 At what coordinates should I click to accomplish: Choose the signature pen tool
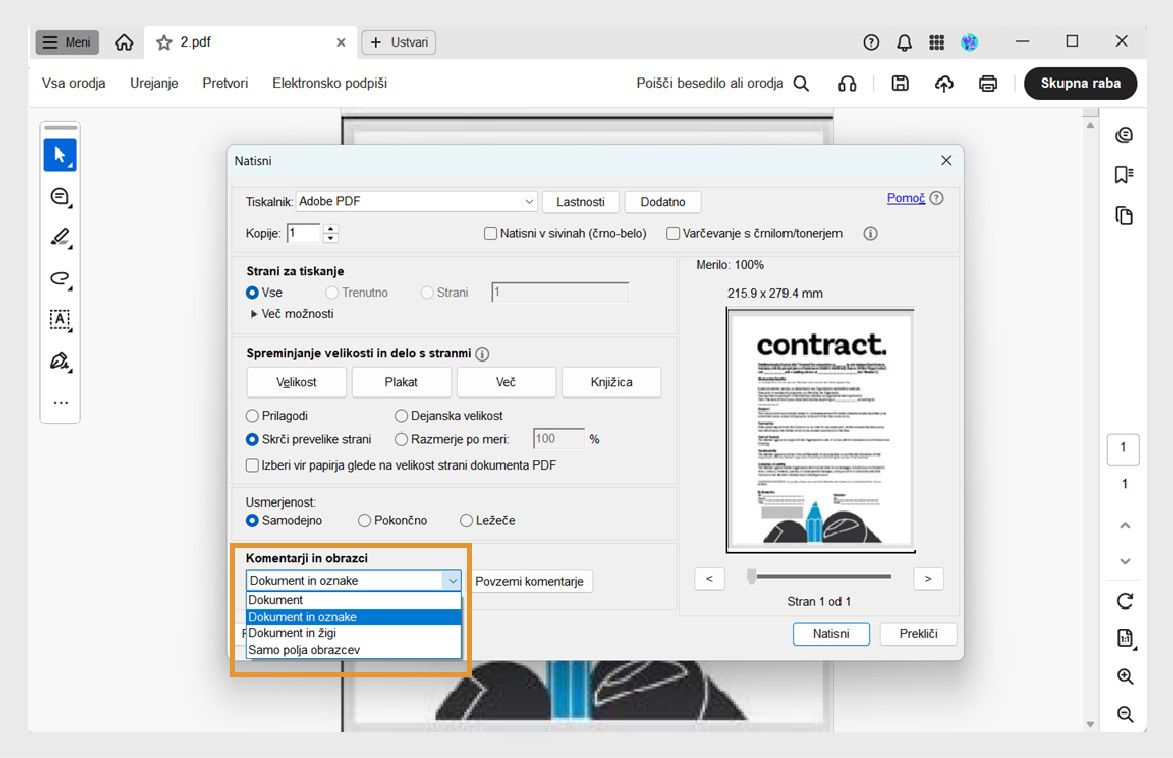60,362
